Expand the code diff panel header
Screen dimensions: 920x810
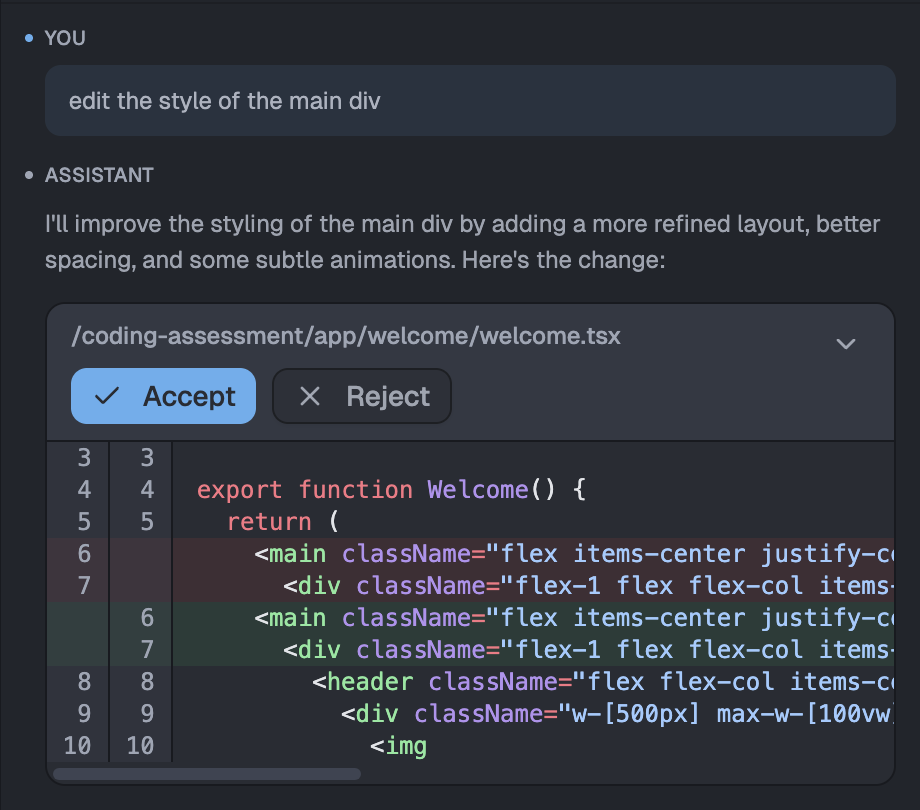(470, 337)
